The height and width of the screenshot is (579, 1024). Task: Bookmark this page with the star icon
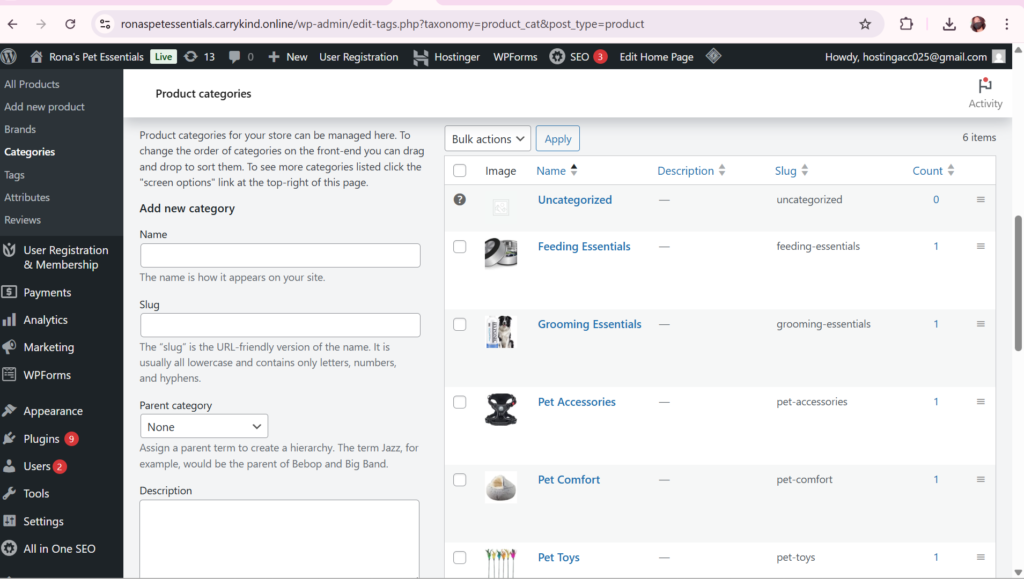pyautogui.click(x=865, y=24)
